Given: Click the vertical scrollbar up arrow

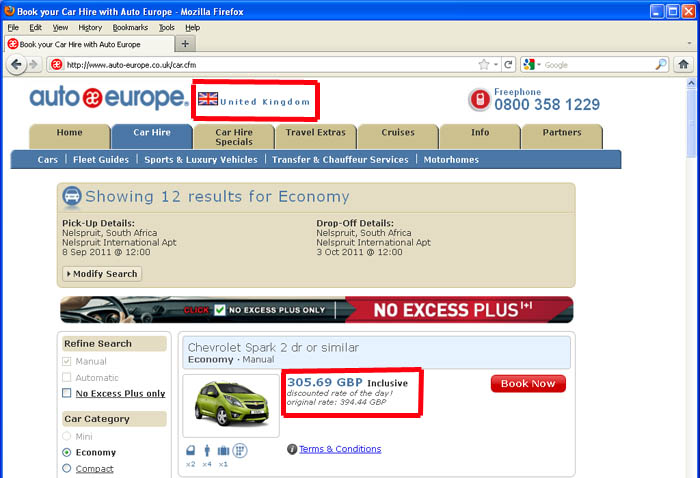Looking at the screenshot, I should (691, 83).
